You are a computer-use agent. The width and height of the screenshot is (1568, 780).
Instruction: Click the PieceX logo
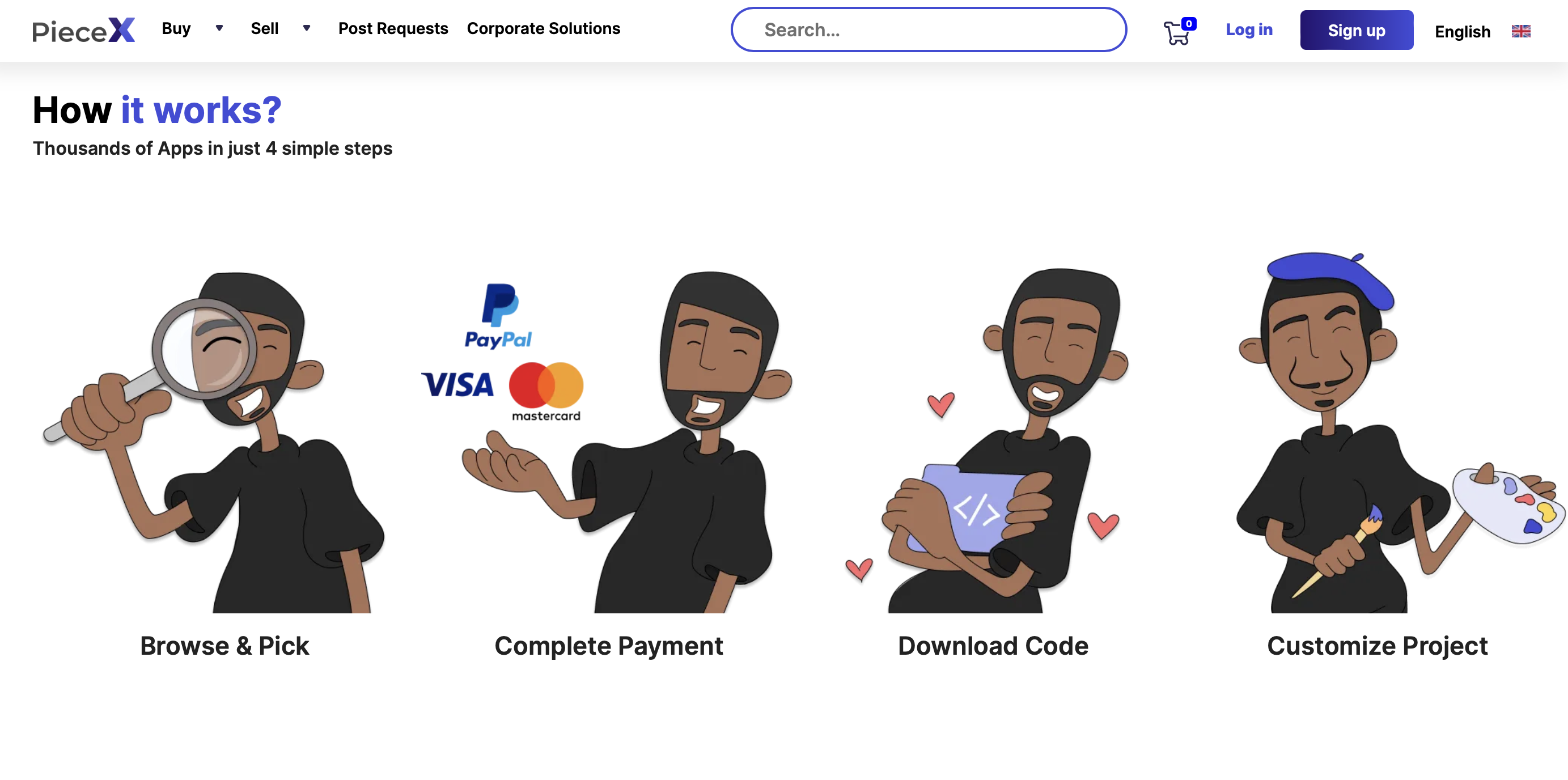[83, 30]
